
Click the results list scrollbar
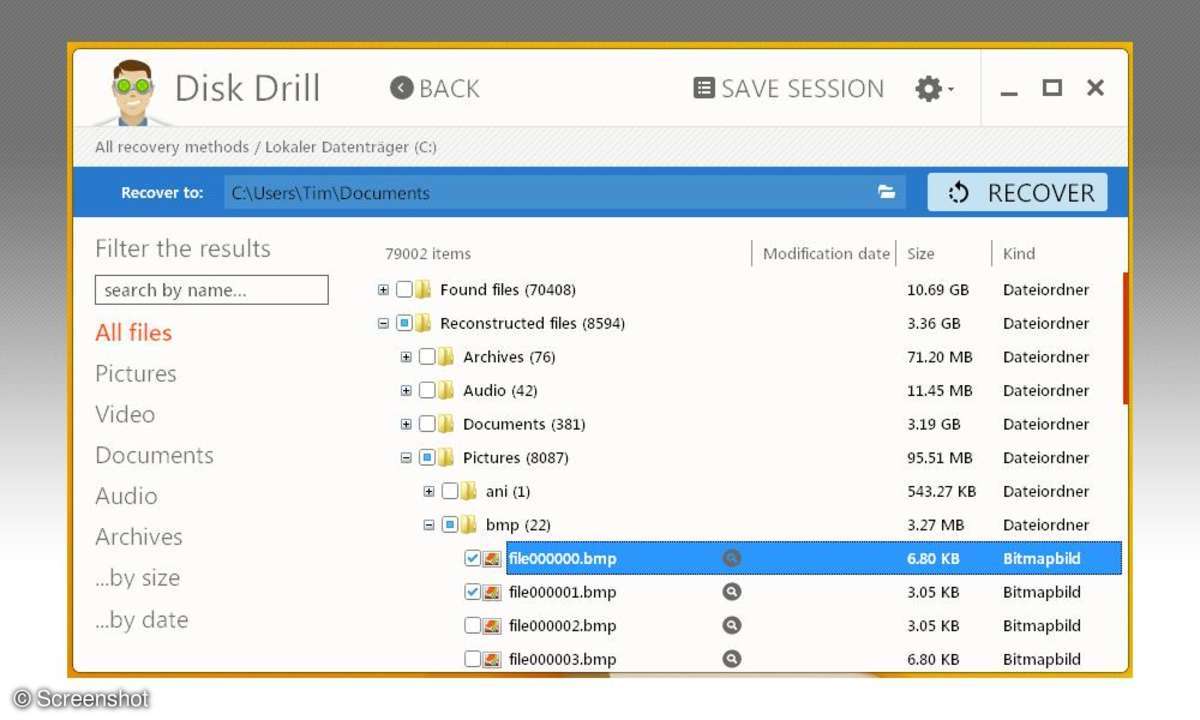coord(1125,338)
